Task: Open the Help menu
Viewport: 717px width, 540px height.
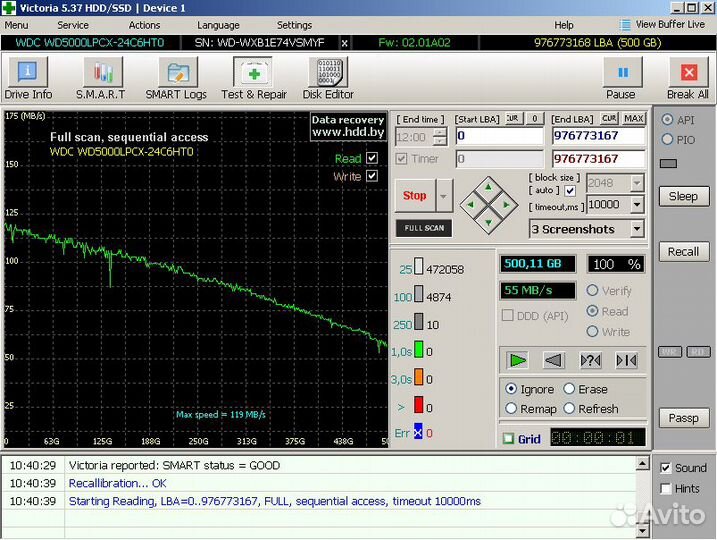Action: (563, 25)
